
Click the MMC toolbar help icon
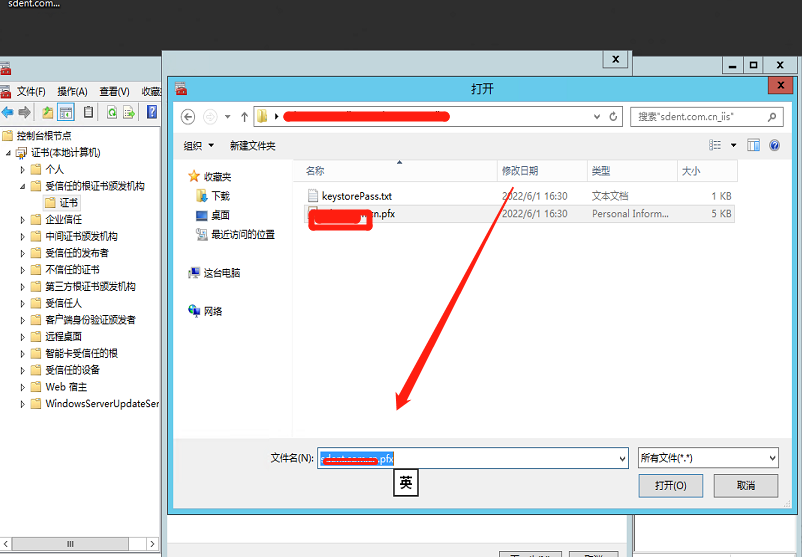(152, 112)
